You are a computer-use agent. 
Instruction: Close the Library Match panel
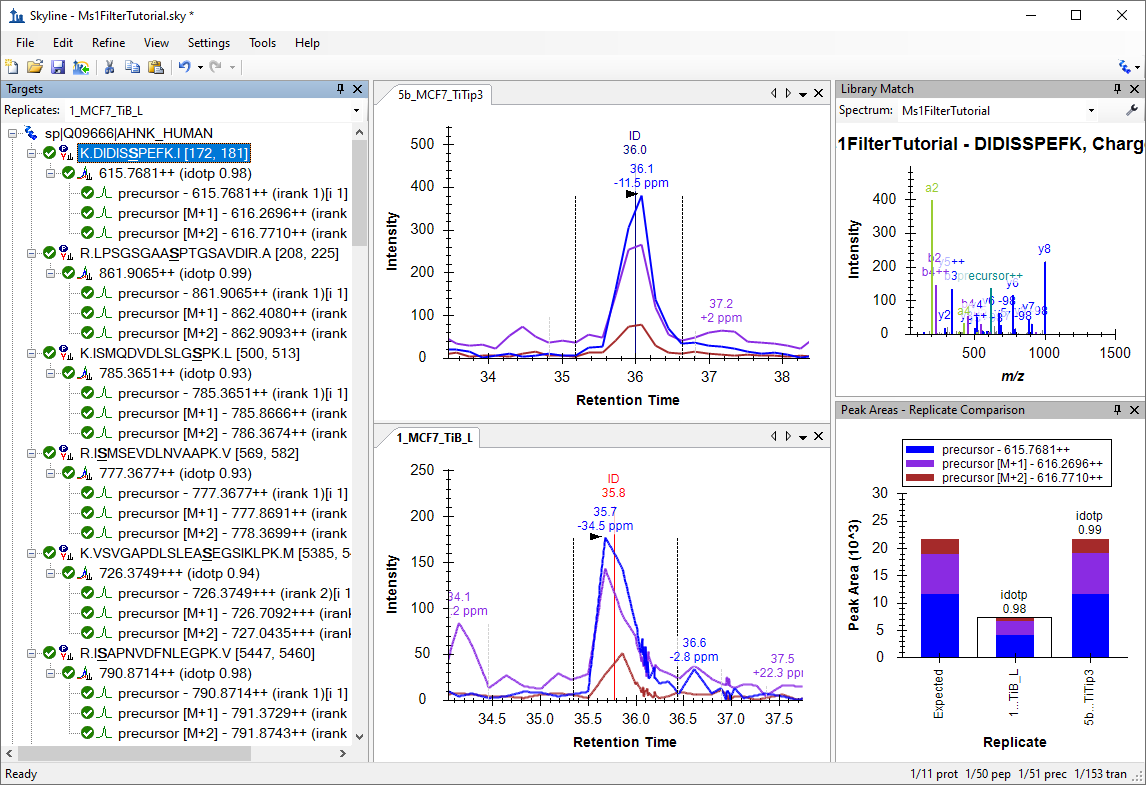1134,89
